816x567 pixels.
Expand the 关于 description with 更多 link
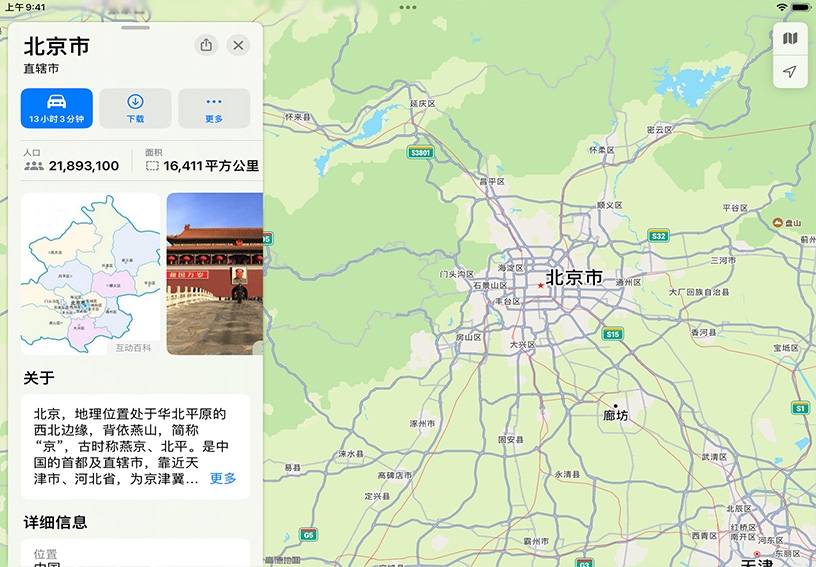point(223,478)
